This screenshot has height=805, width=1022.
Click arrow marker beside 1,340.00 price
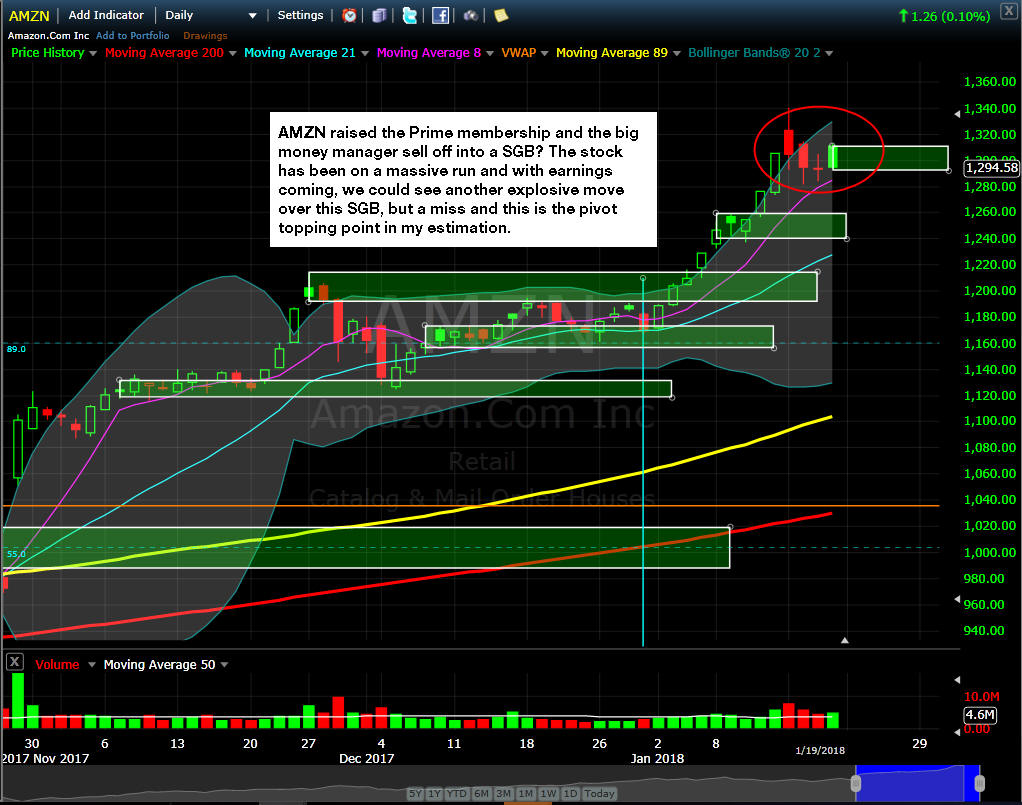pos(957,114)
